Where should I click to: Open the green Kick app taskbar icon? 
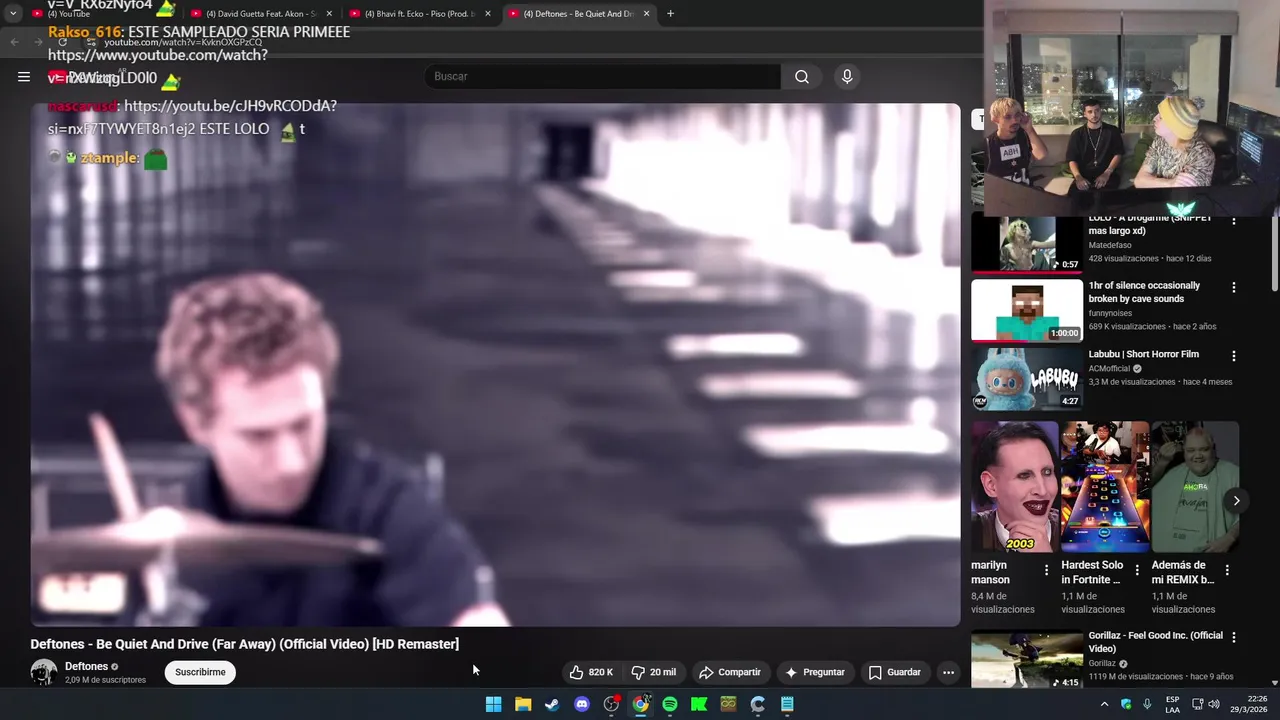[x=699, y=704]
